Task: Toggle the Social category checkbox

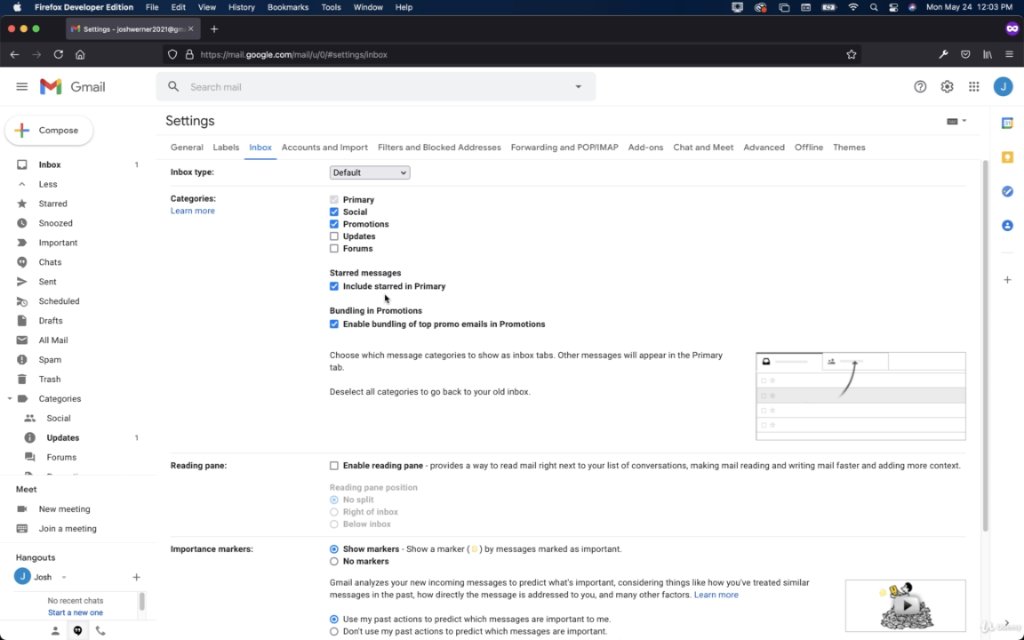Action: pyautogui.click(x=334, y=212)
